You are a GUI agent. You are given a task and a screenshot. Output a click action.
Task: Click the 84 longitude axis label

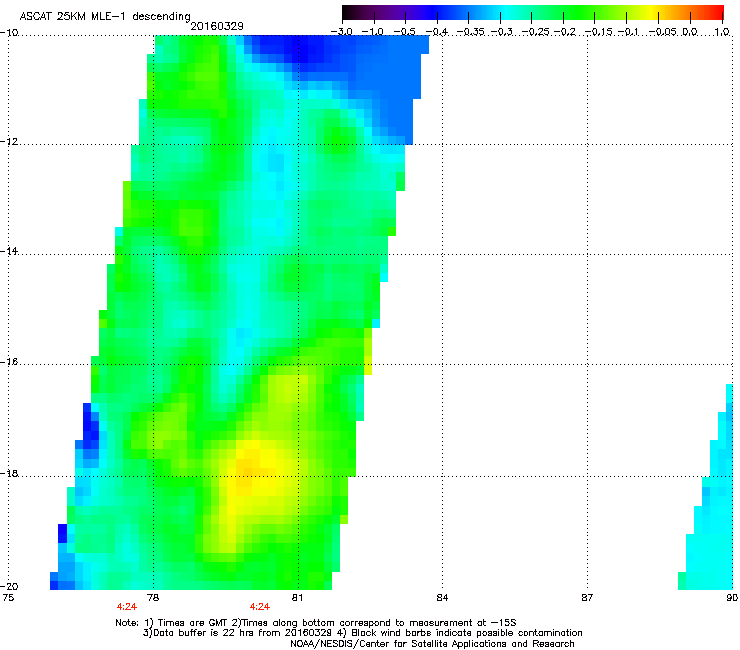coord(442,598)
